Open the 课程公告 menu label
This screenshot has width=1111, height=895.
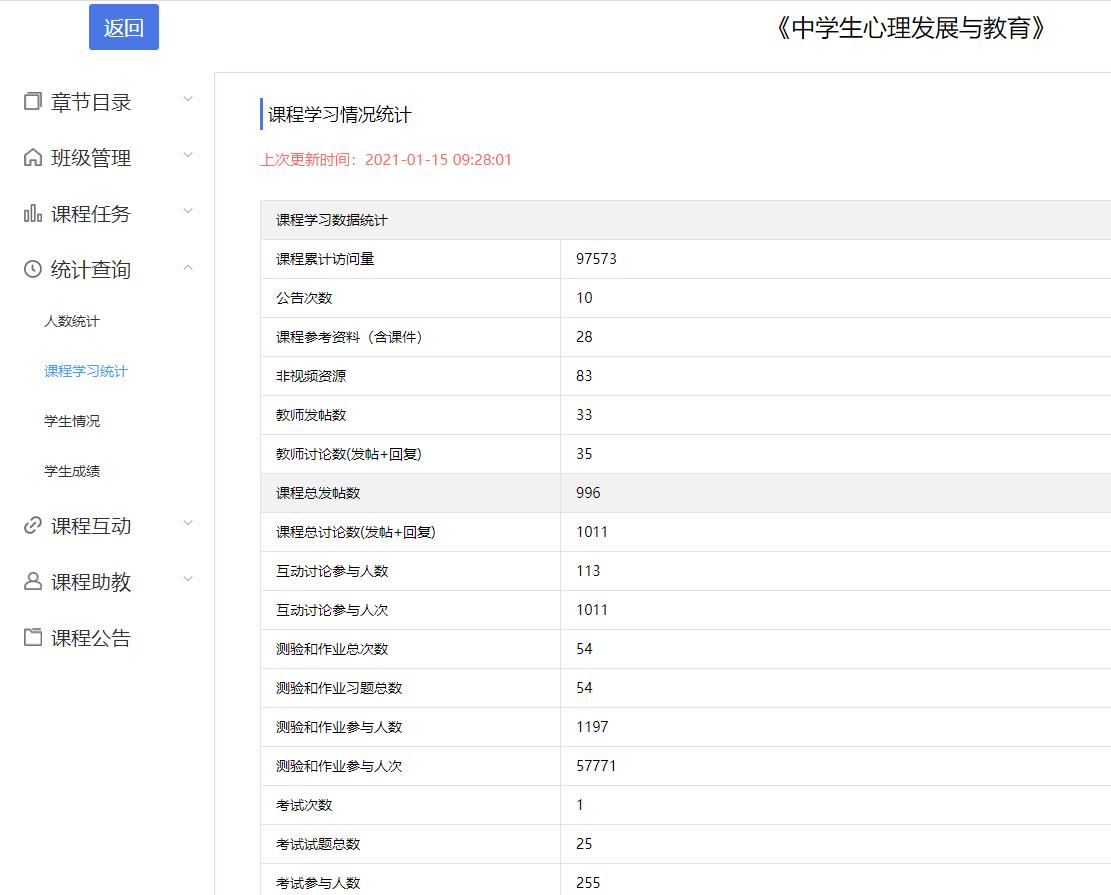91,638
